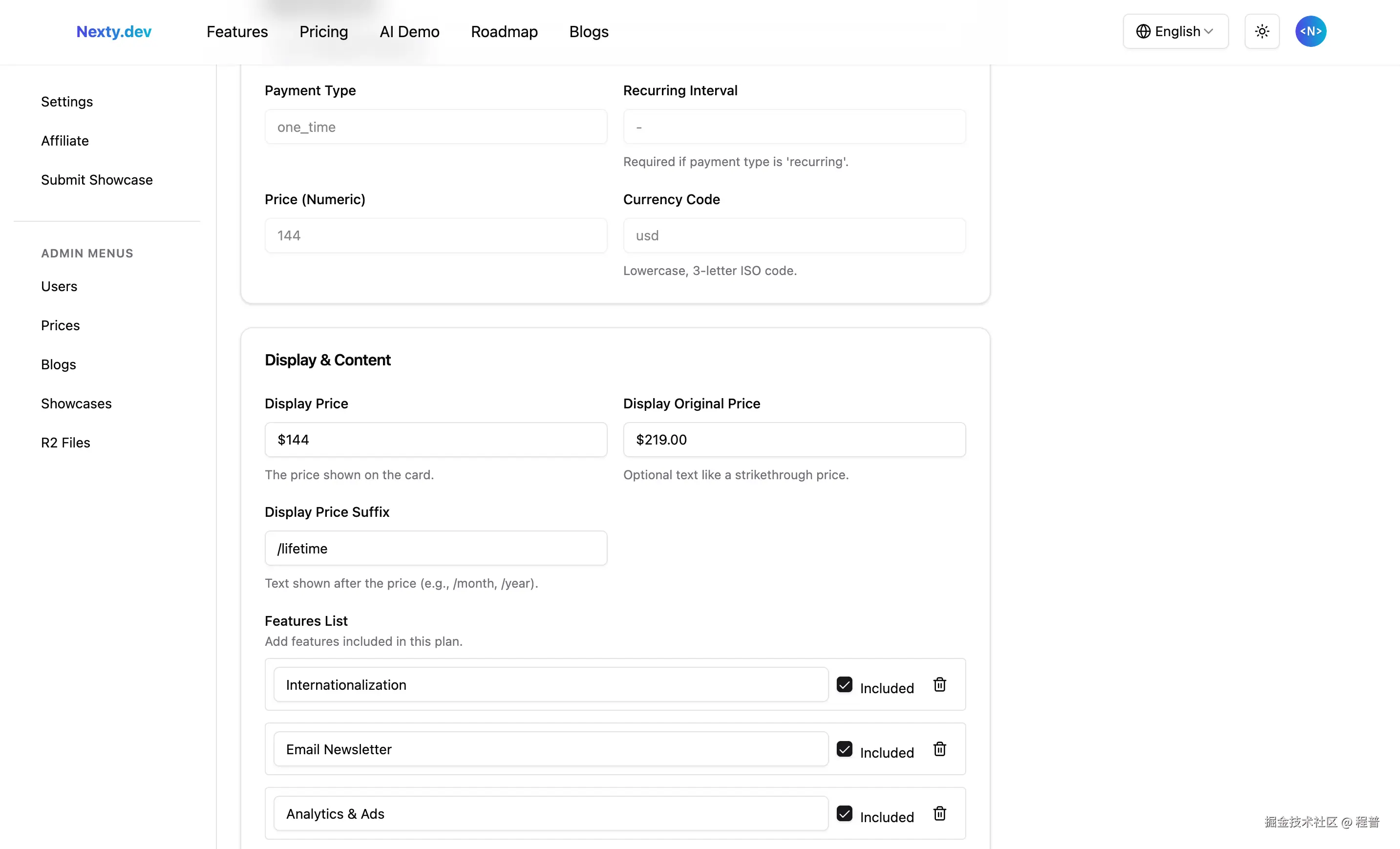Screen dimensions: 1400x849
Task: Open R2 Files from the sidebar
Action: [65, 442]
